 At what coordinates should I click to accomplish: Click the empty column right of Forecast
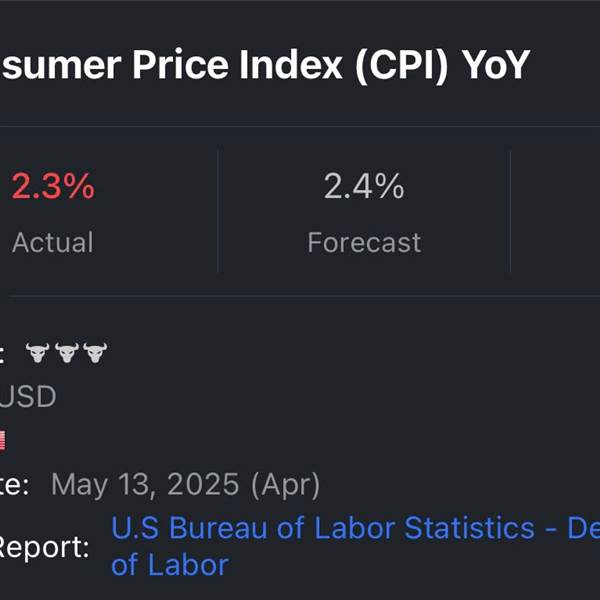pos(555,212)
